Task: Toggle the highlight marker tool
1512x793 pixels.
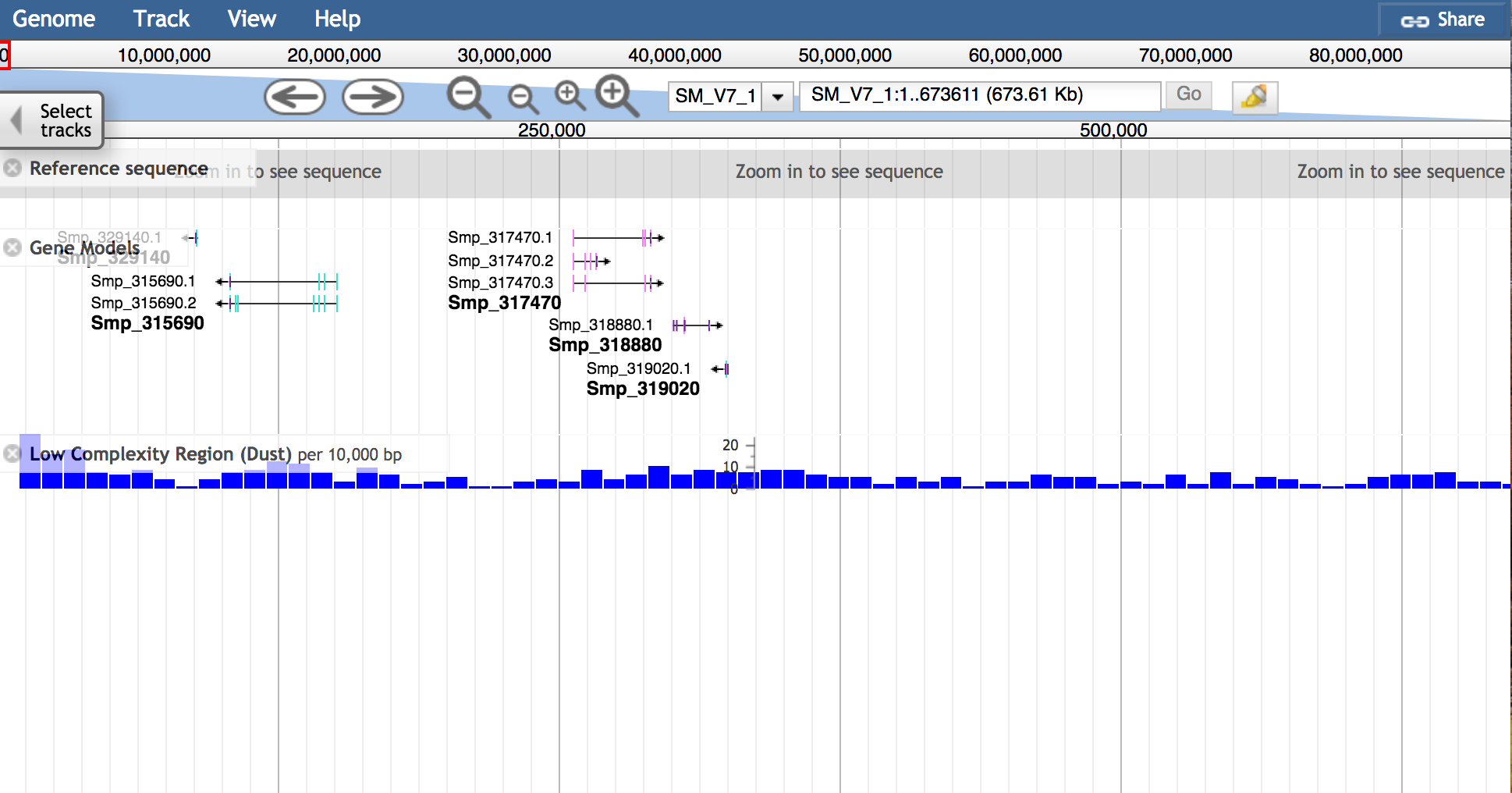Action: [x=1254, y=98]
